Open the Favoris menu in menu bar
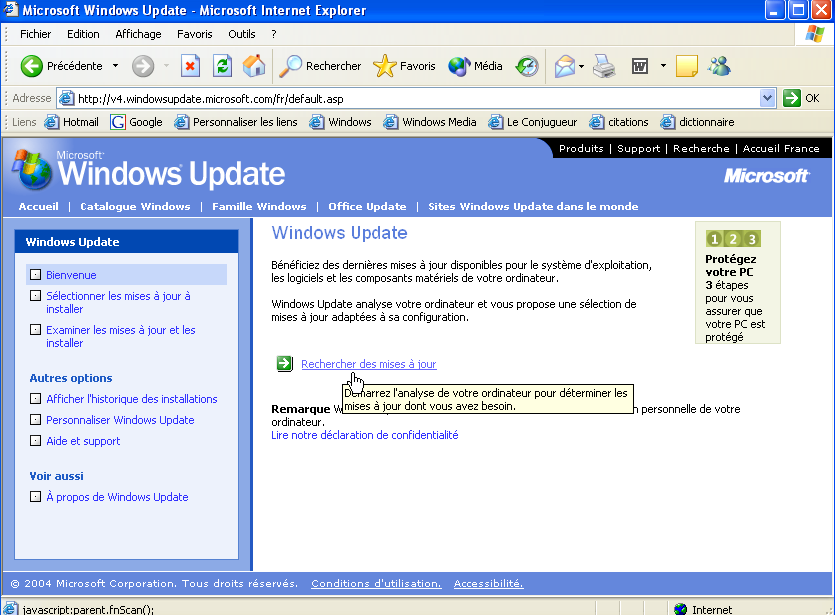This screenshot has width=835, height=615. tap(194, 34)
